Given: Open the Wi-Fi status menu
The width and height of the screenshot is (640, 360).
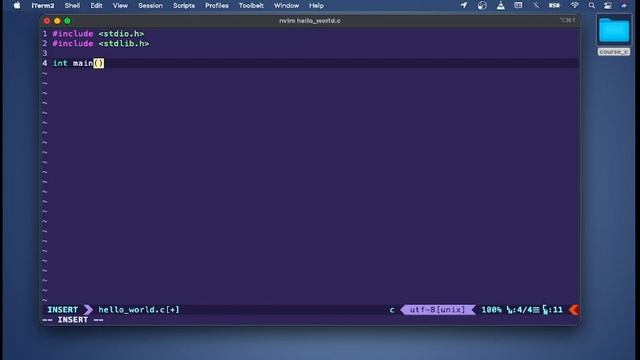Looking at the screenshot, I should point(575,5).
